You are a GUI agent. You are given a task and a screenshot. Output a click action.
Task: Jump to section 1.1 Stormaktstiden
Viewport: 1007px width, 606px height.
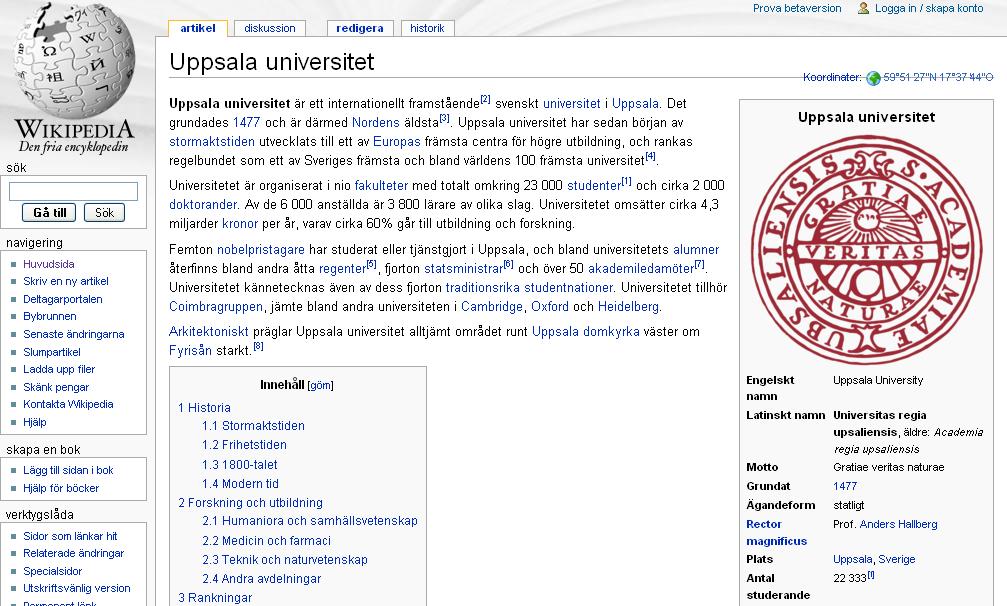point(253,426)
